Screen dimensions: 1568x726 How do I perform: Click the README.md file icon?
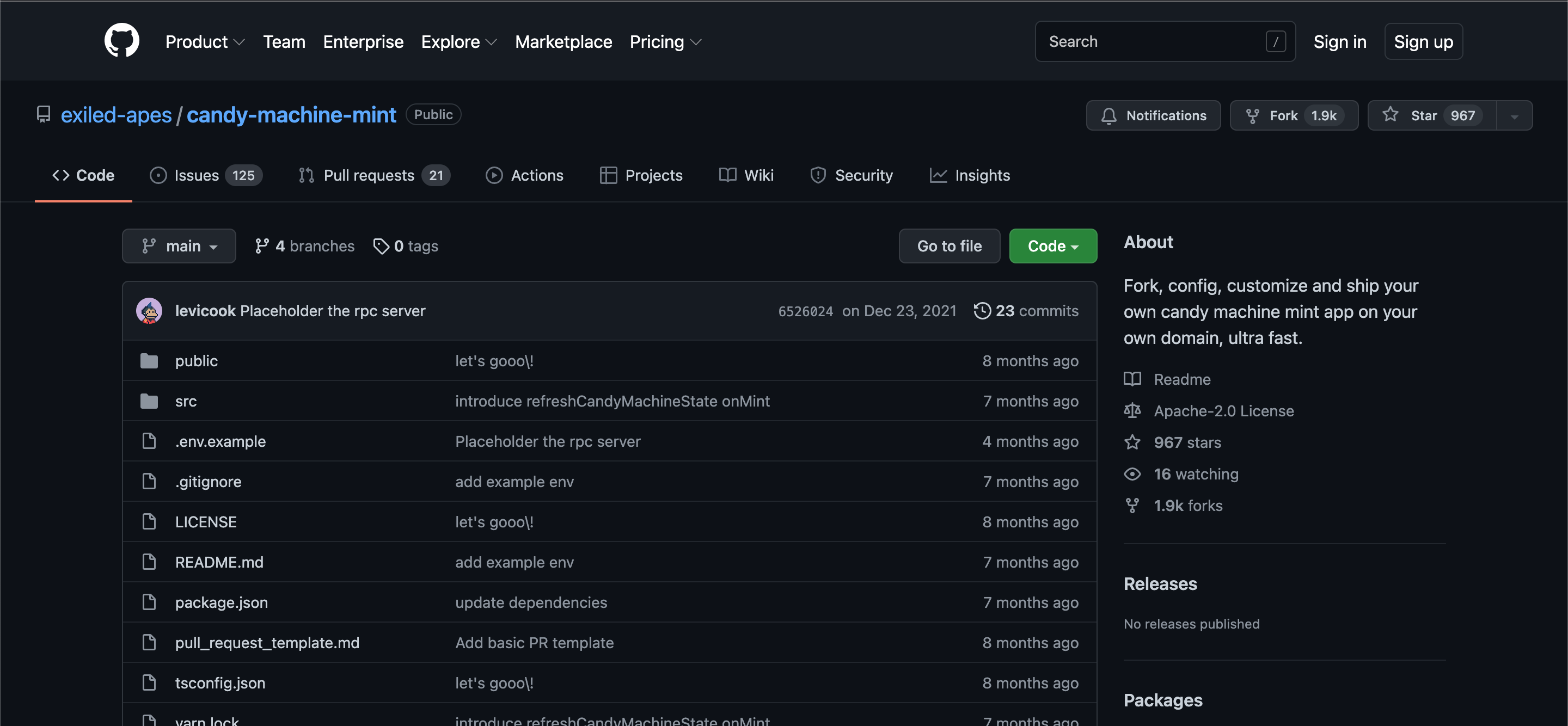149,562
